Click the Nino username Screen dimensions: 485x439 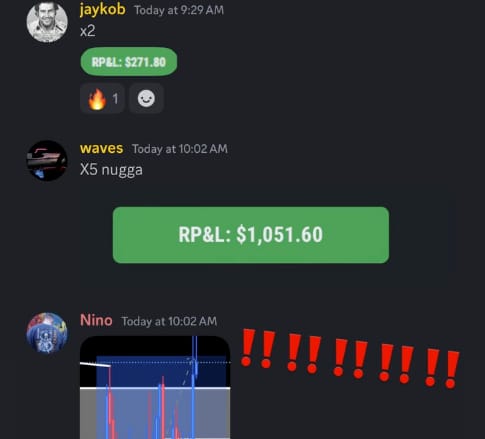96,320
